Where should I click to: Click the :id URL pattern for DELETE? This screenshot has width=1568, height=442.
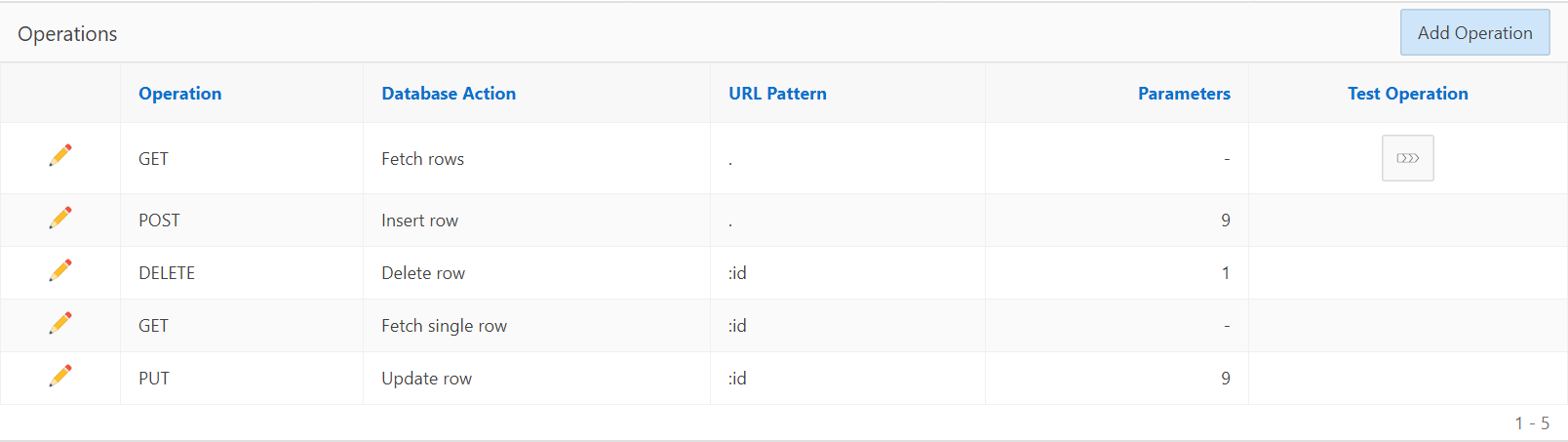pos(737,273)
